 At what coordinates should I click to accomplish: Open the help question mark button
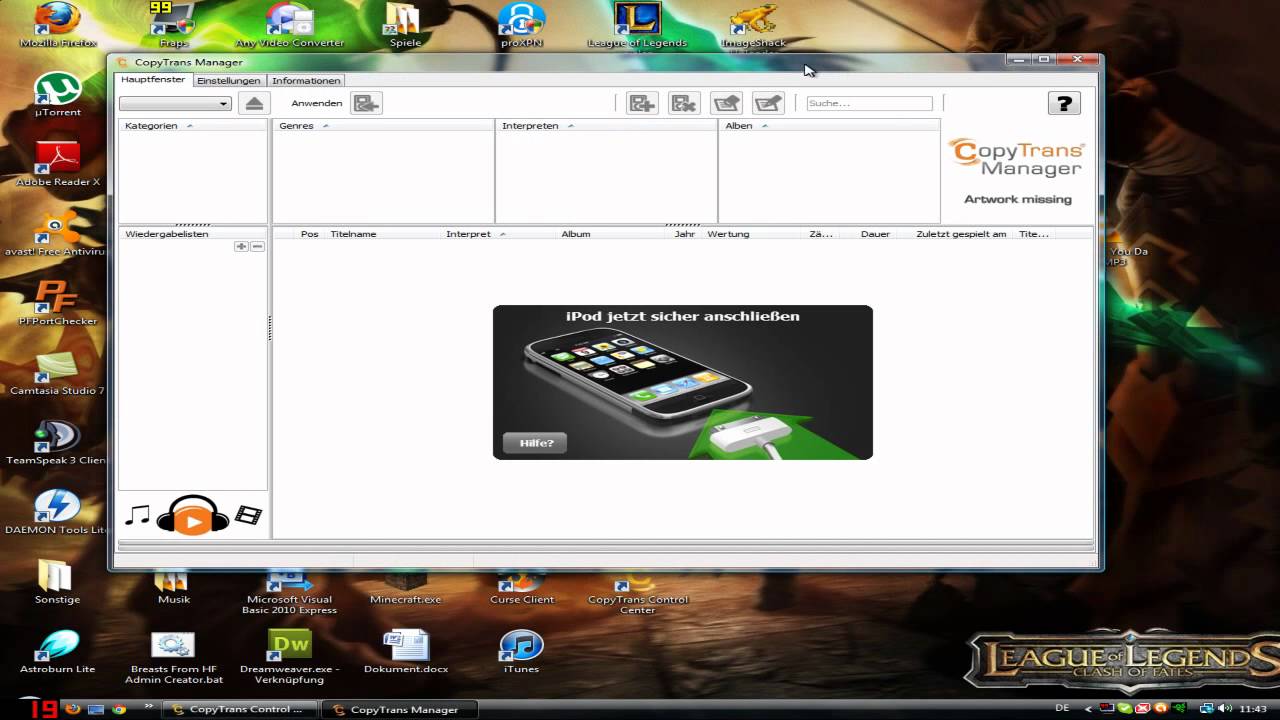[x=1064, y=103]
